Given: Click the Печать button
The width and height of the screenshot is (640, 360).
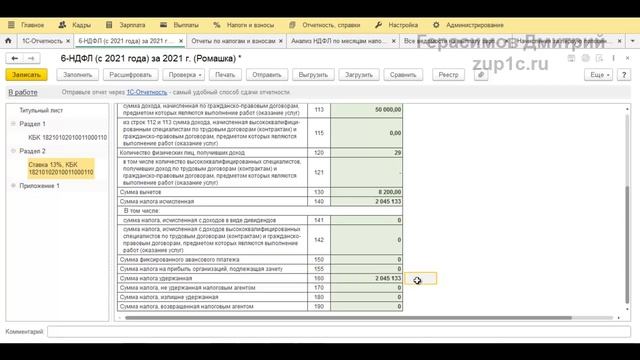Looking at the screenshot, I should point(225,75).
